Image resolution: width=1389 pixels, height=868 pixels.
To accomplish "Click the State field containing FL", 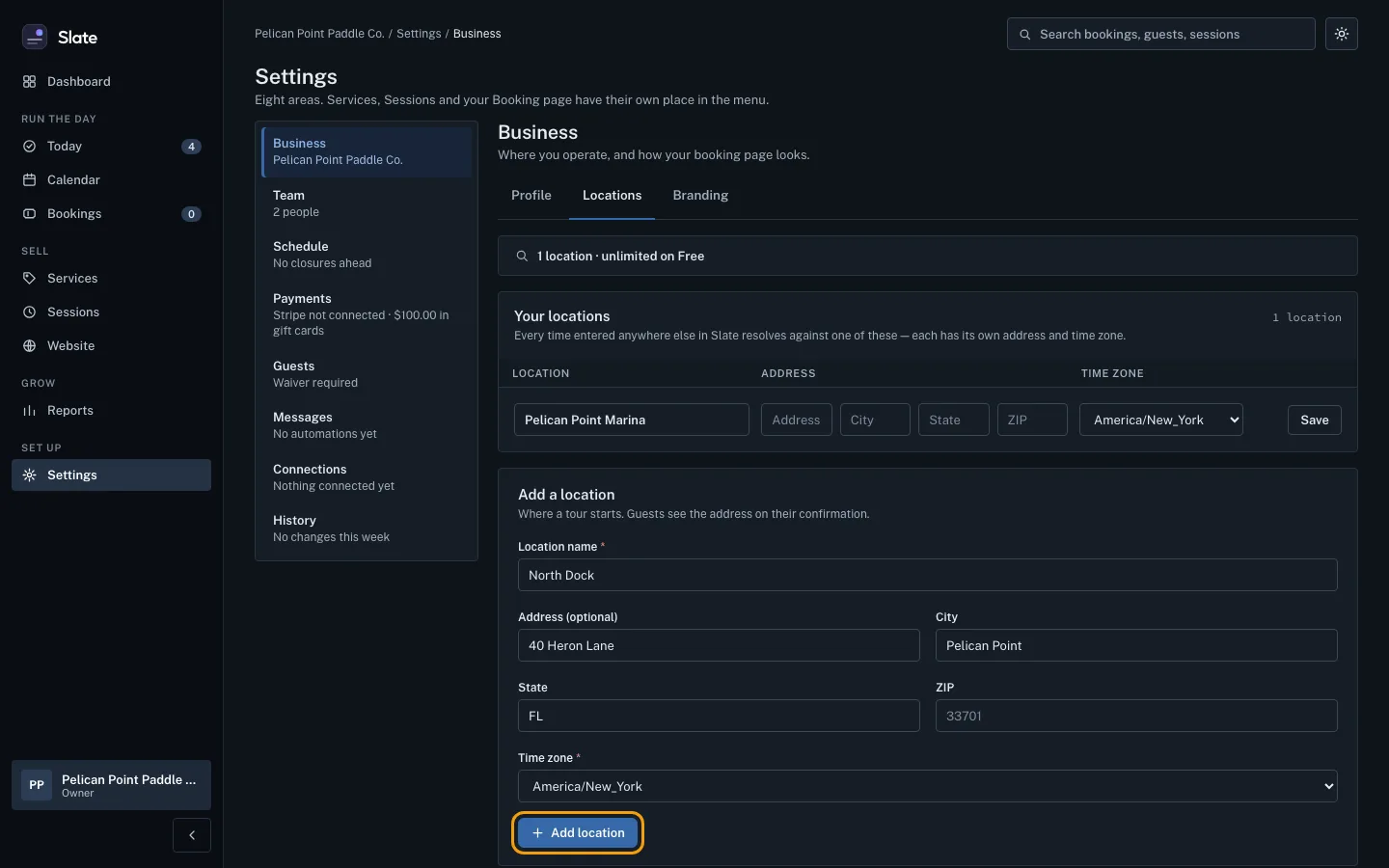I will [x=719, y=716].
